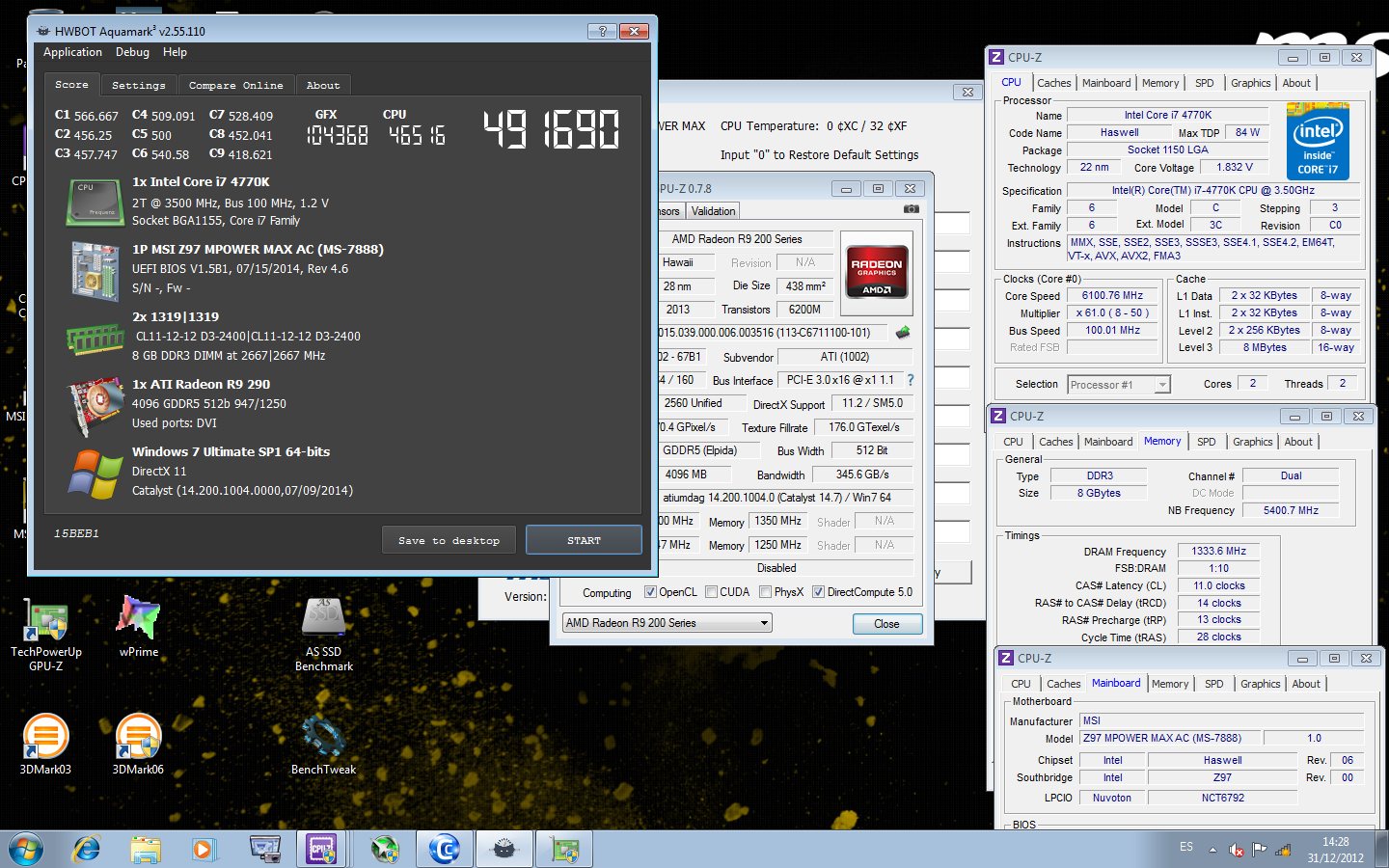
Task: Open the AS SSD Benchmark desktop icon
Action: tap(324, 634)
